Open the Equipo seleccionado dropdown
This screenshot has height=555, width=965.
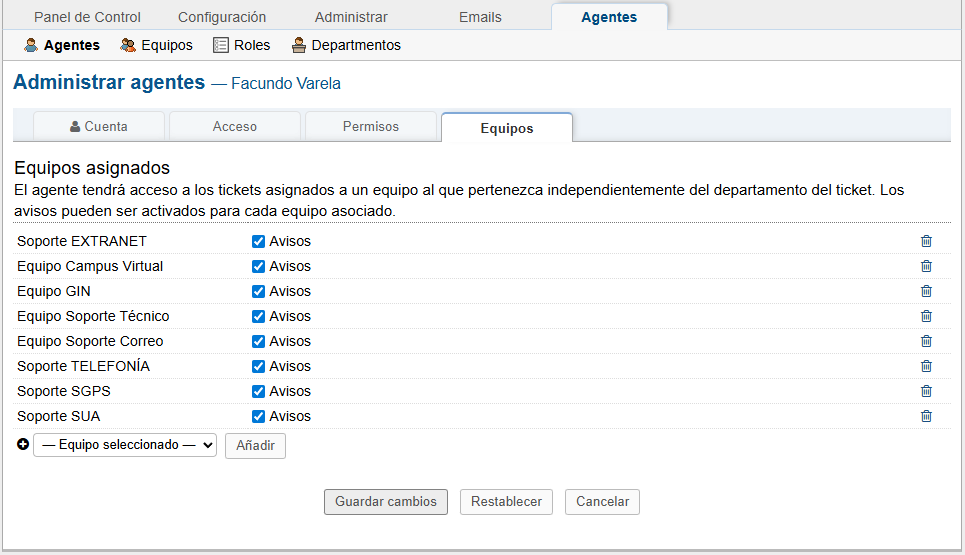pos(125,445)
